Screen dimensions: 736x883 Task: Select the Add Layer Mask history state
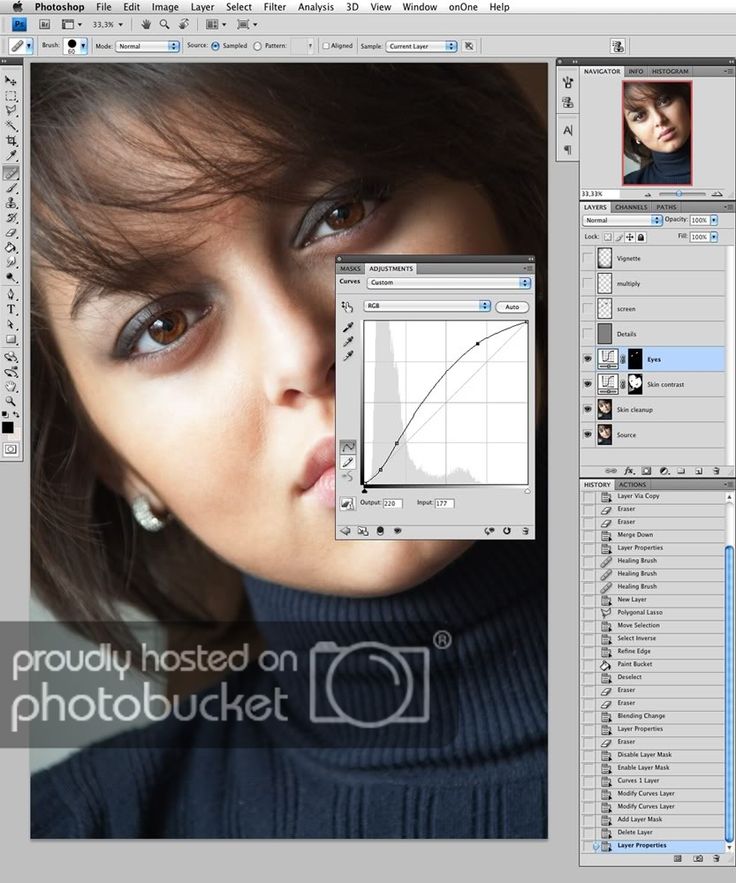coord(639,819)
